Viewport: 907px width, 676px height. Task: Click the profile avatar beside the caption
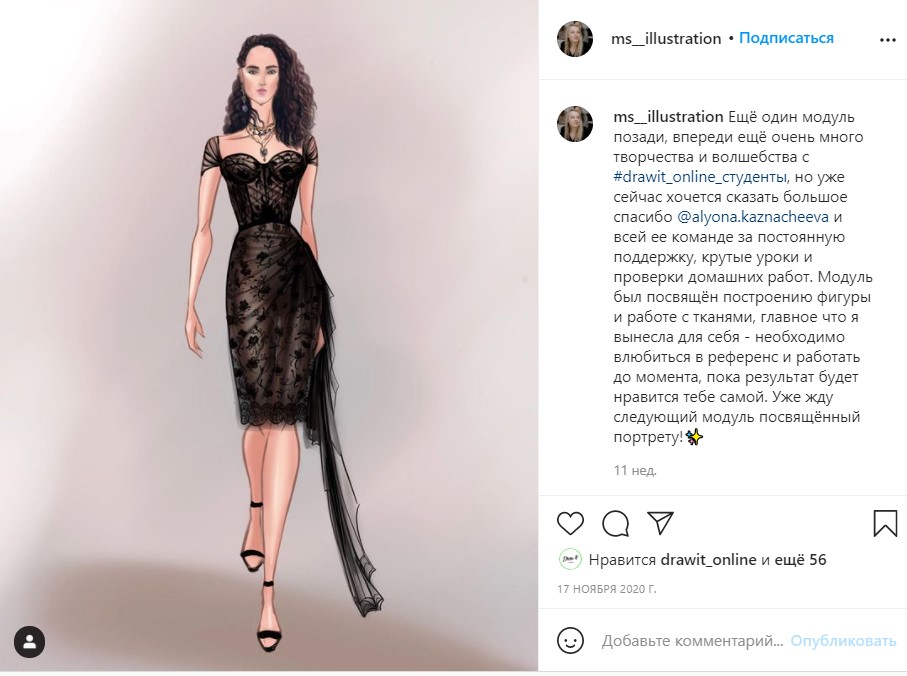[575, 124]
